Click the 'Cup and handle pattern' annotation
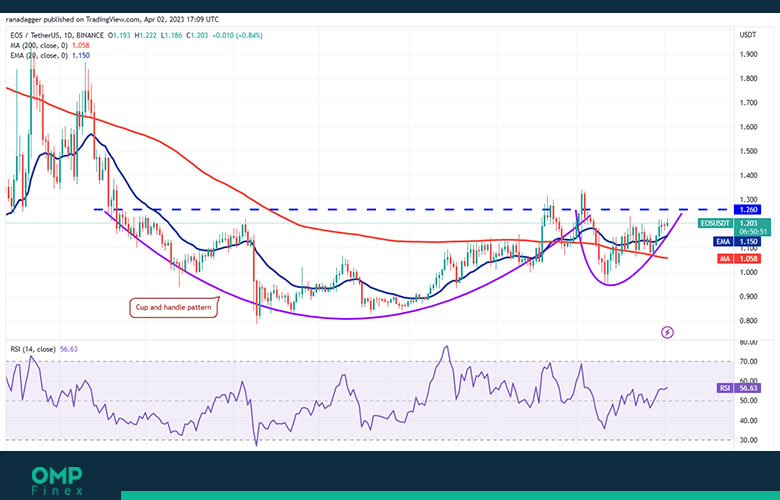Viewport: 780px width, 500px height. tap(174, 307)
